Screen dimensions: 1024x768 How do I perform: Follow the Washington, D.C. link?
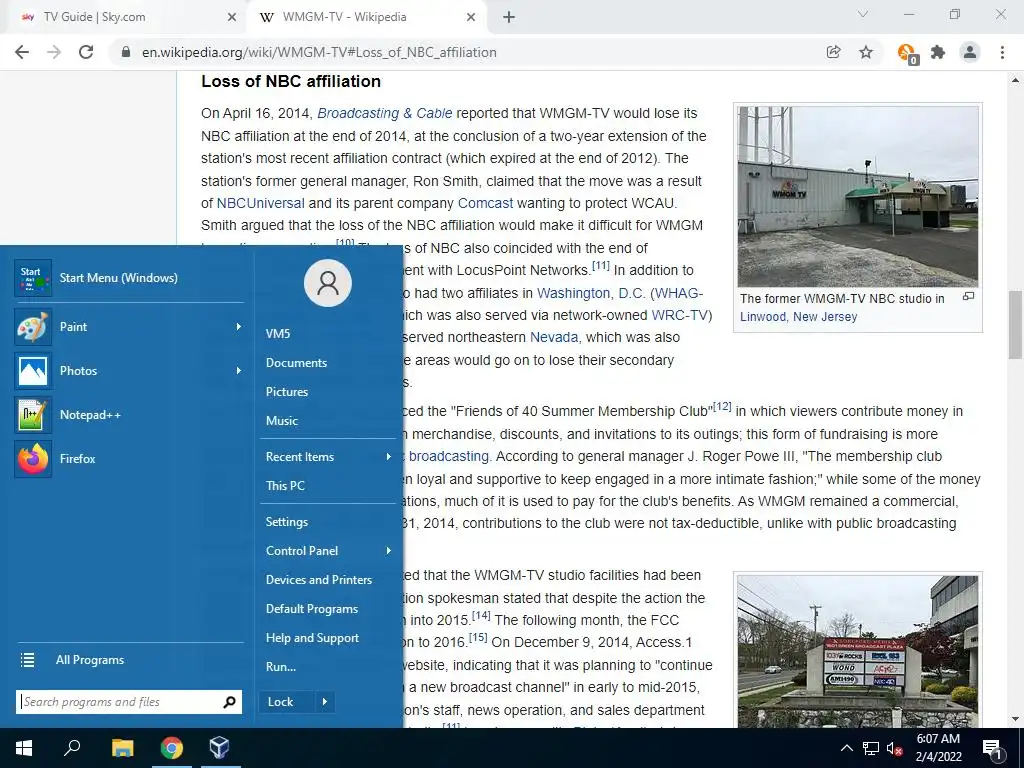coord(590,293)
